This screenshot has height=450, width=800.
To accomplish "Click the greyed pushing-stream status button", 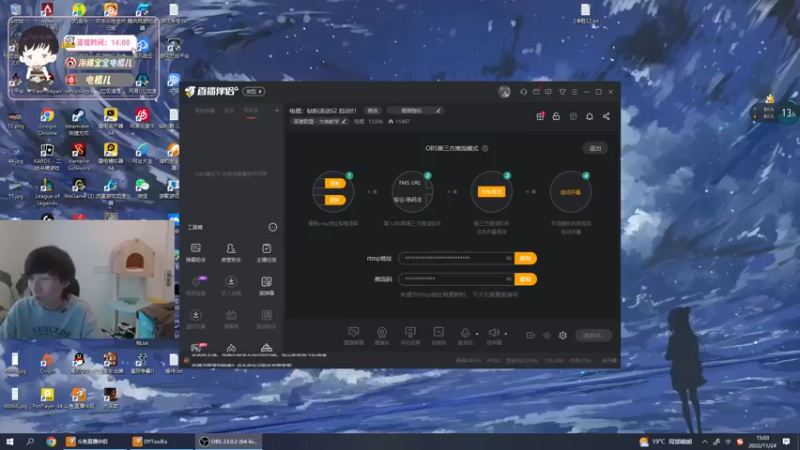I will coord(593,335).
